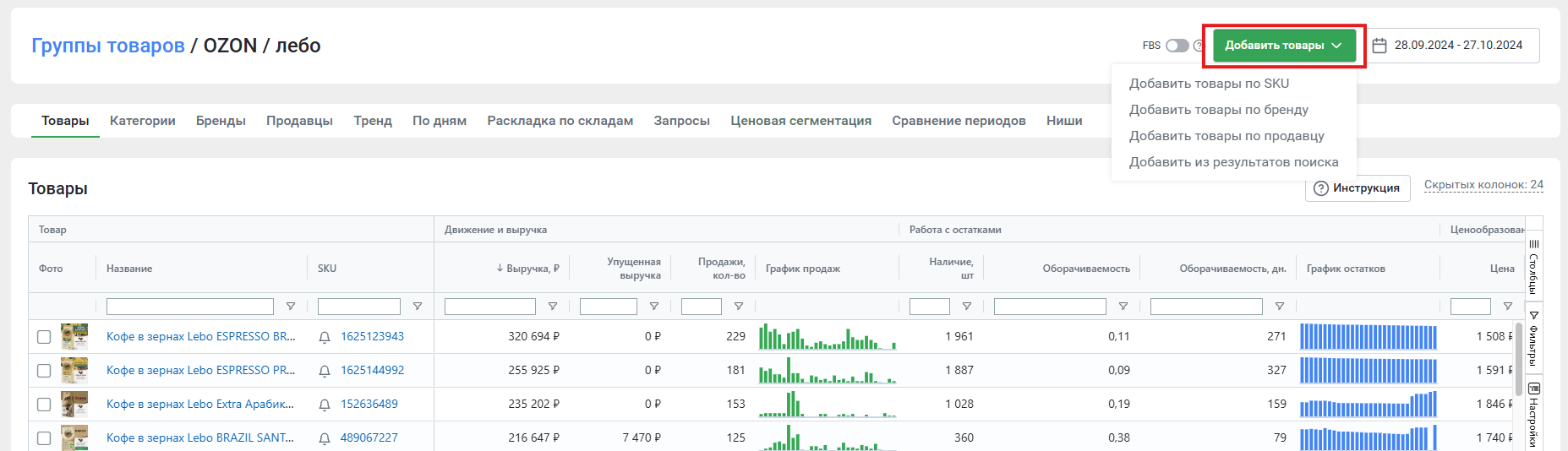Choose Добавить из результатов поиска
This screenshot has width=1568, height=451.
(1233, 162)
